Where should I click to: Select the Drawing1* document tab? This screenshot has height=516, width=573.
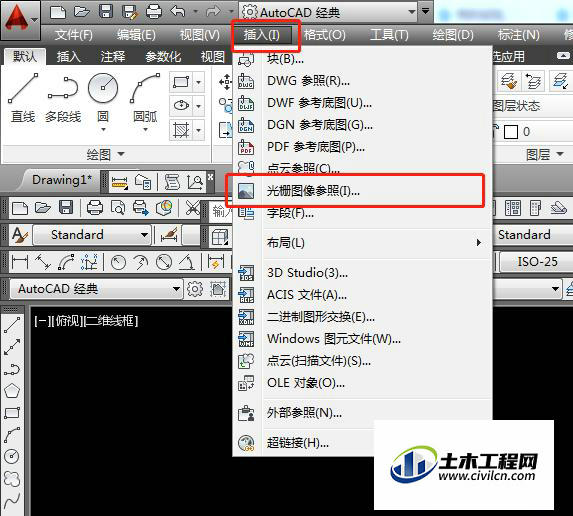61,180
